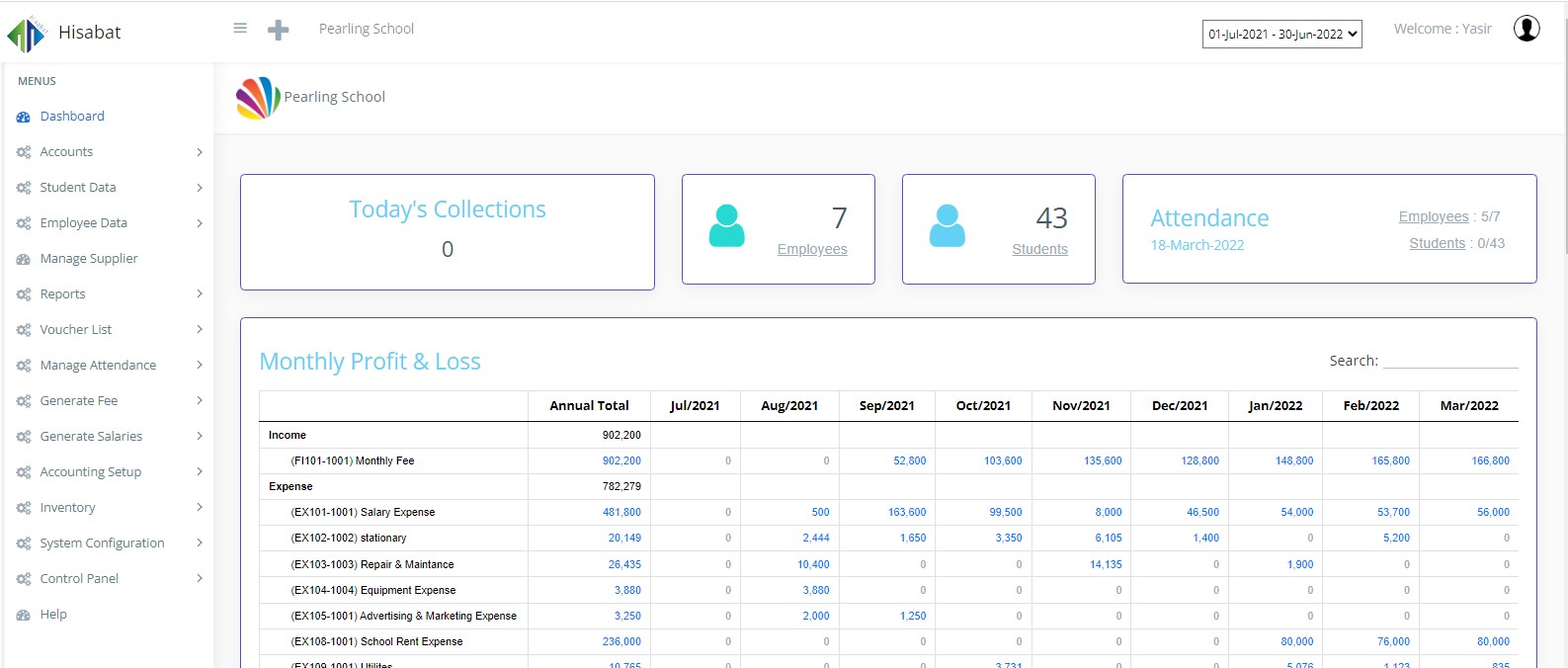Image resolution: width=1568 pixels, height=668 pixels.
Task: Click the Monthly Profit & Loss search field
Action: pyautogui.click(x=1449, y=361)
